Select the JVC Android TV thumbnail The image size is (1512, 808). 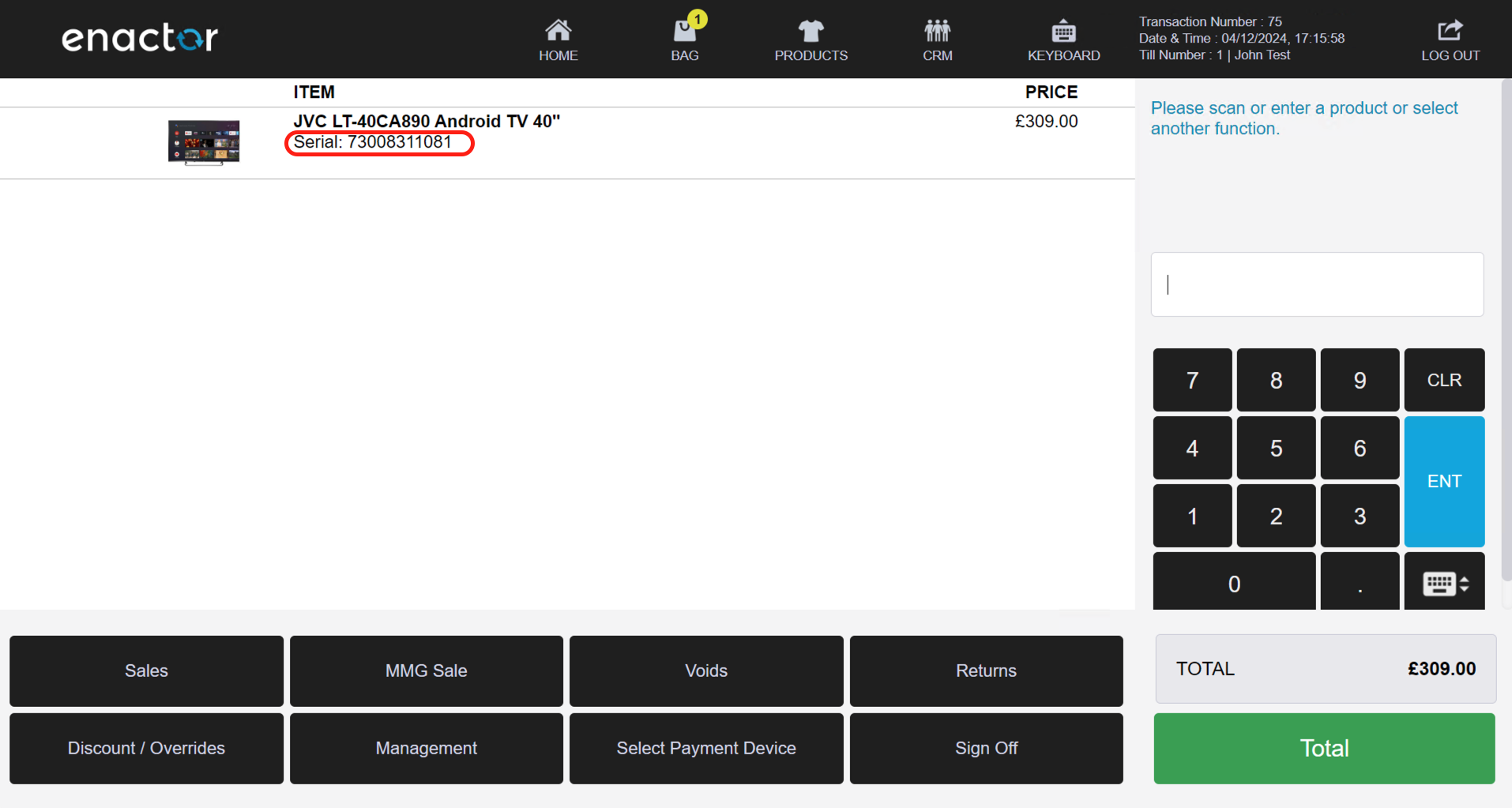click(x=204, y=142)
